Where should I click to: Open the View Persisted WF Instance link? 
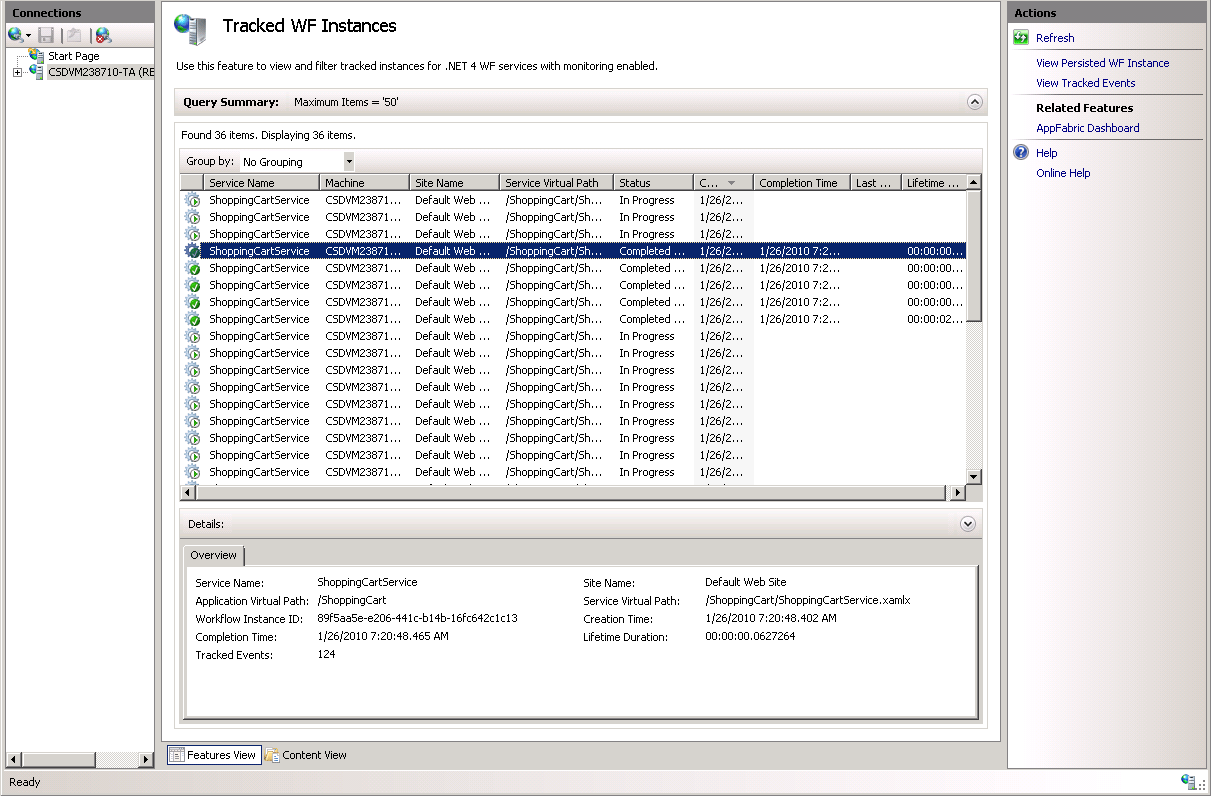point(1102,63)
